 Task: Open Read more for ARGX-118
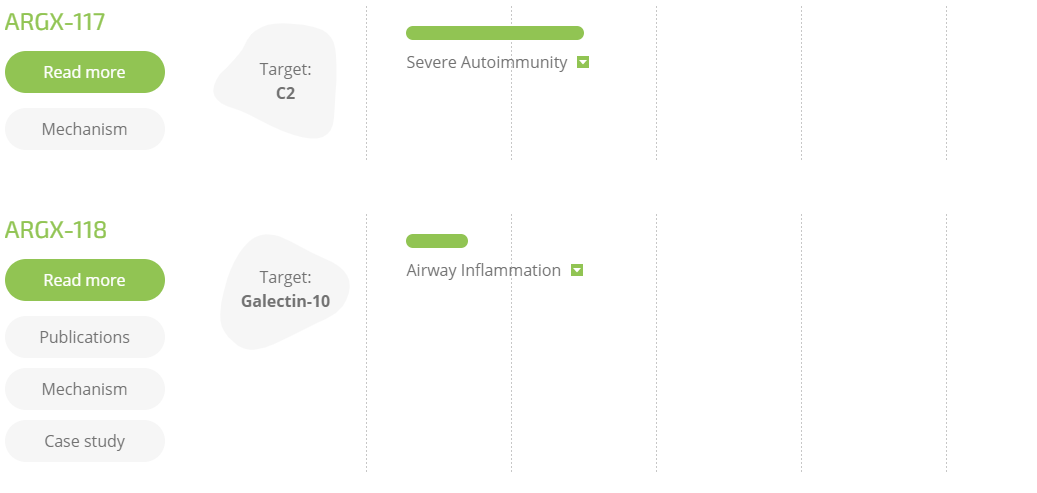tap(85, 280)
